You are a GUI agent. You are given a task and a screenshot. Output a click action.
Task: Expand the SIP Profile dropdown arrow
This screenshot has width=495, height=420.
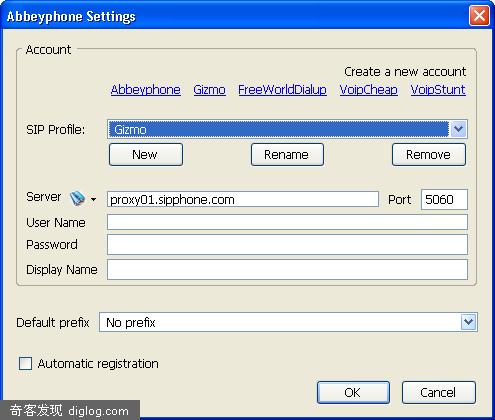(459, 129)
